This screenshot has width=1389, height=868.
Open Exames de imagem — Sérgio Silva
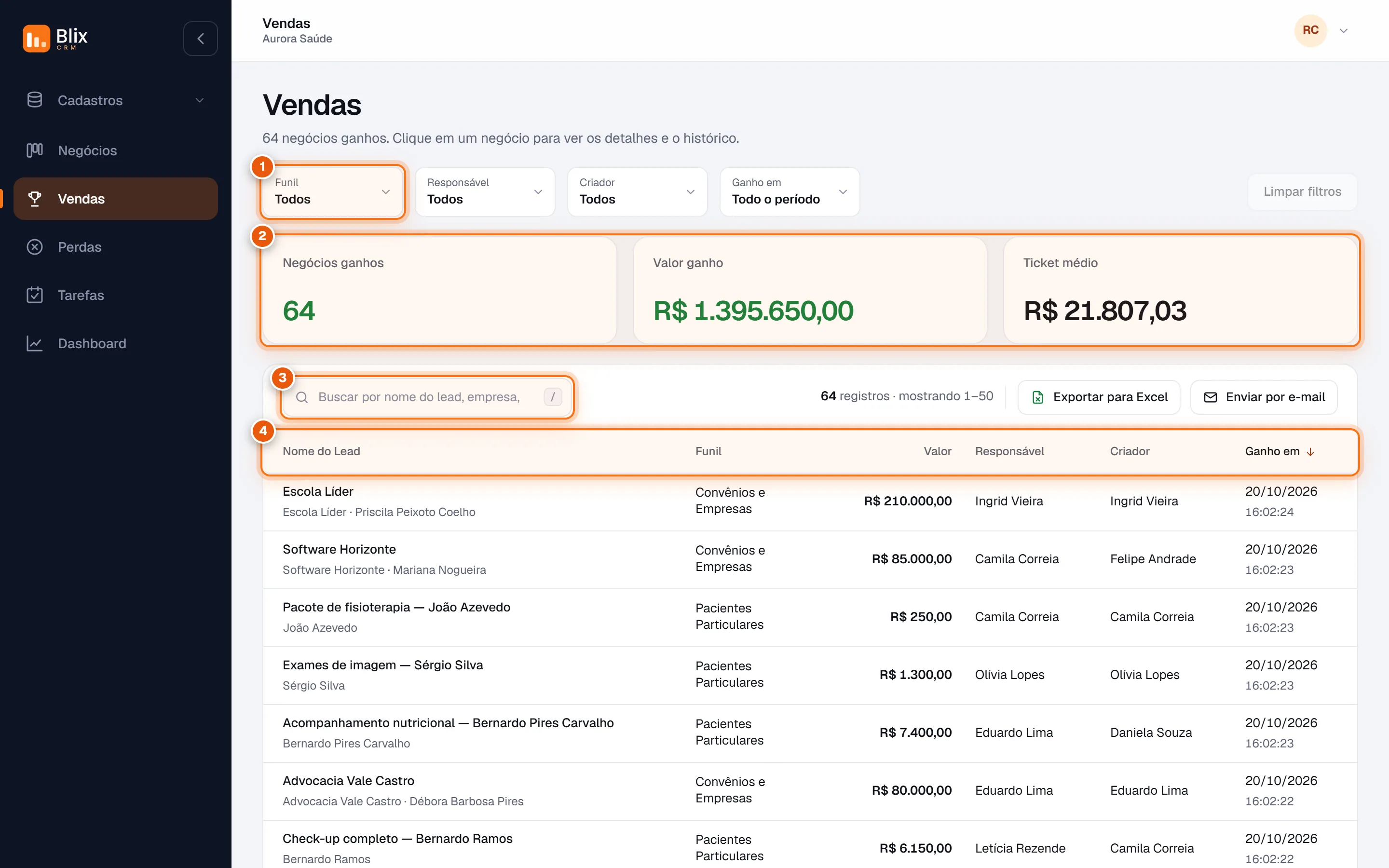click(x=810, y=675)
